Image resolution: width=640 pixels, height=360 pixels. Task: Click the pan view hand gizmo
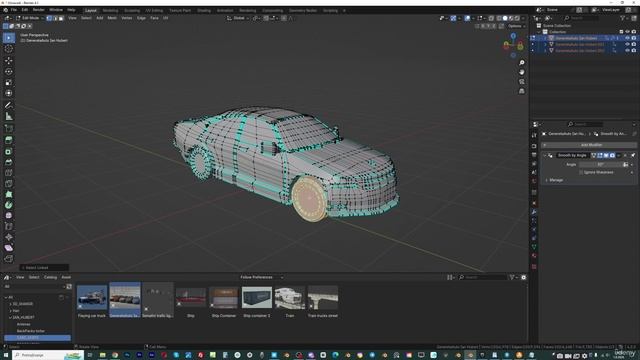click(x=522, y=72)
